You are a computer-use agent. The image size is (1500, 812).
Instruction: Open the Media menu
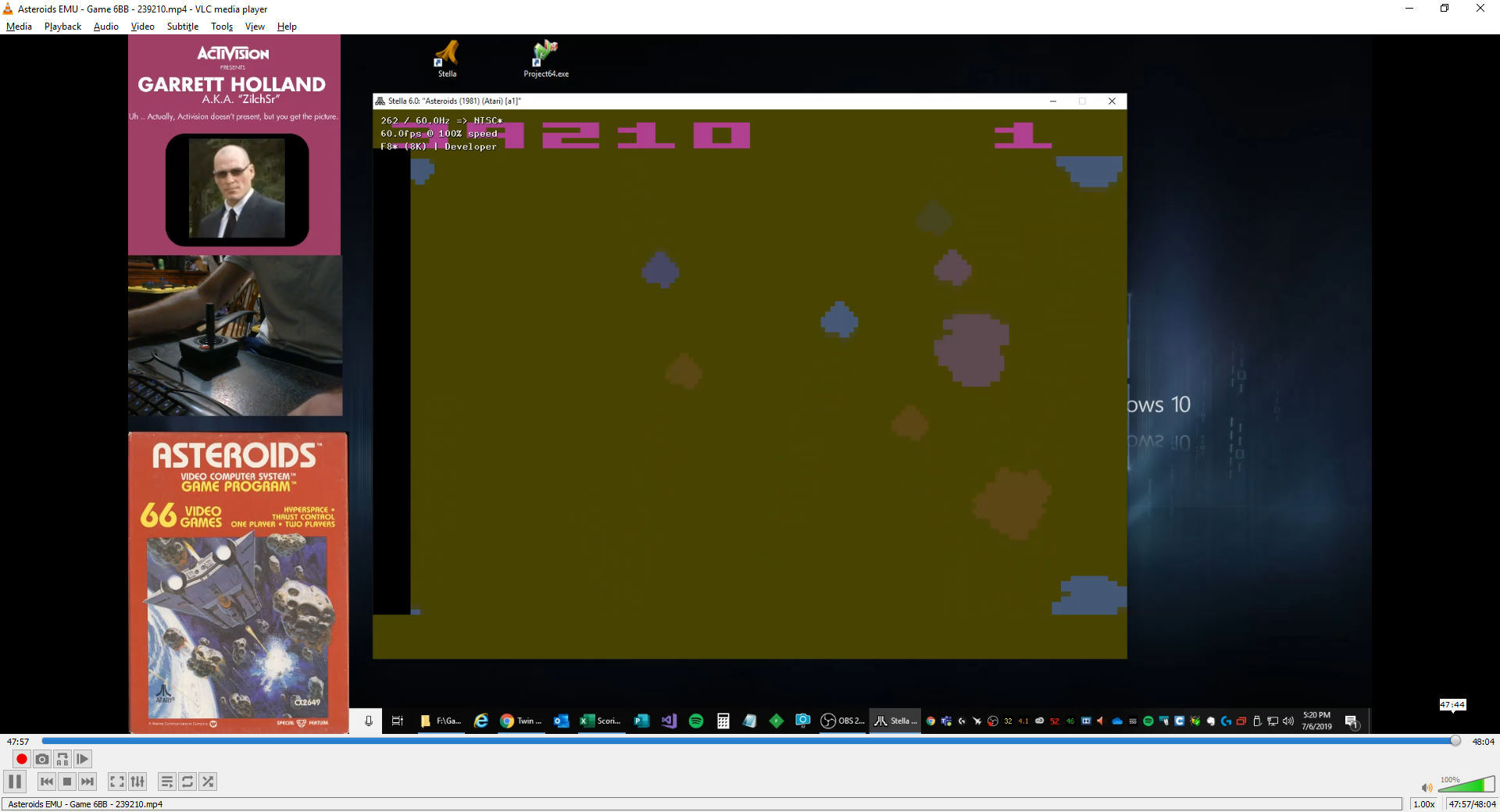click(x=19, y=27)
